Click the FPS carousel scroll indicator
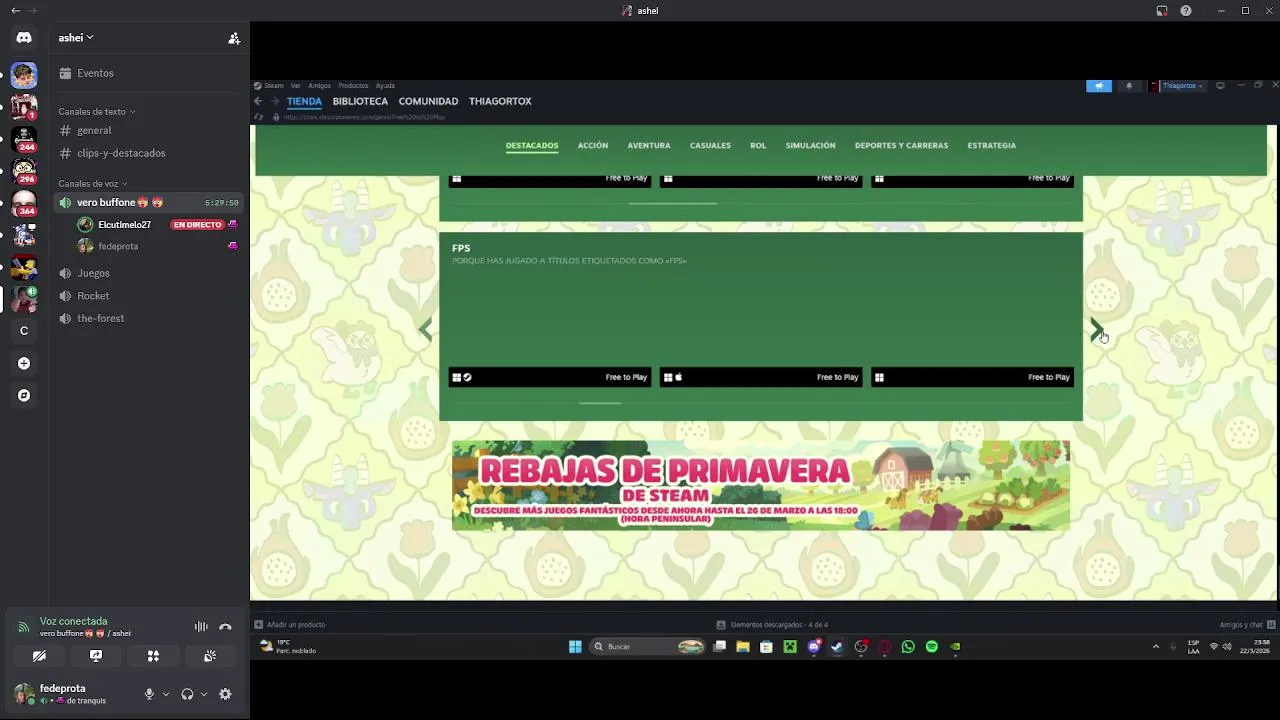This screenshot has height=720, width=1280. point(600,403)
